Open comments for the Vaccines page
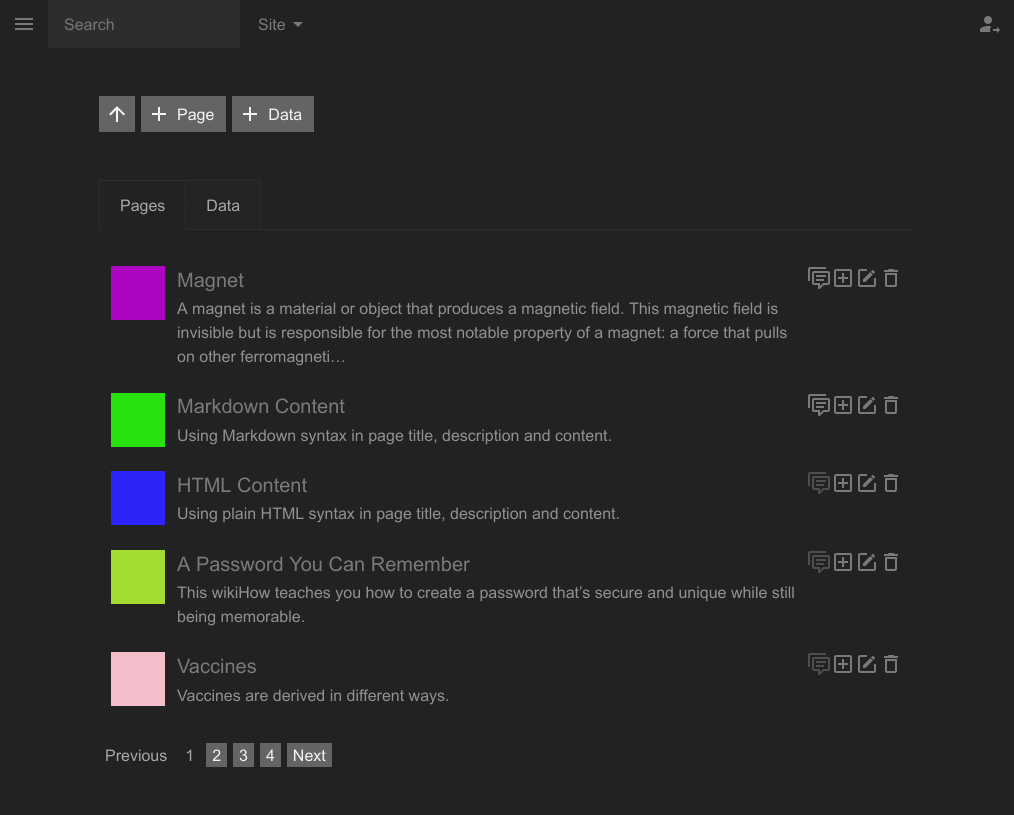This screenshot has width=1014, height=815. point(818,664)
